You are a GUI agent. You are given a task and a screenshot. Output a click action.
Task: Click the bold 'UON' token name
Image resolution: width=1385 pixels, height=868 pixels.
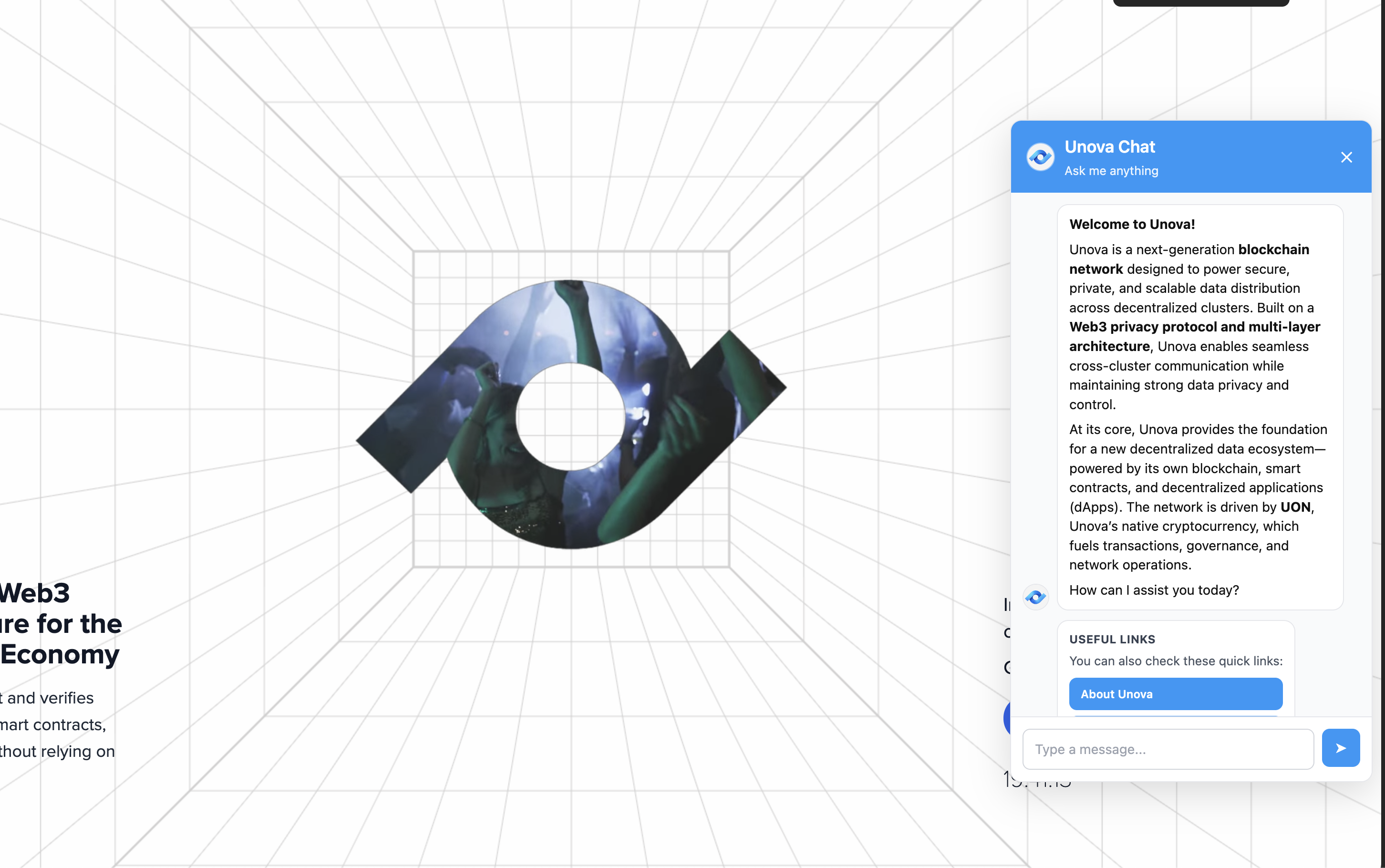coord(1295,507)
